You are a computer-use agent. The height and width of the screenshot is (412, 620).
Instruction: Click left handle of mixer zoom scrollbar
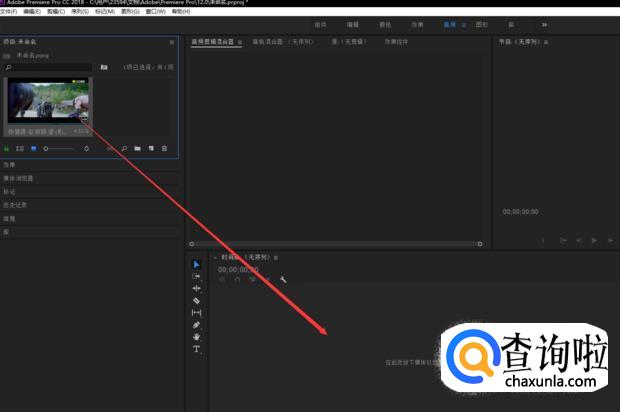pos(192,244)
